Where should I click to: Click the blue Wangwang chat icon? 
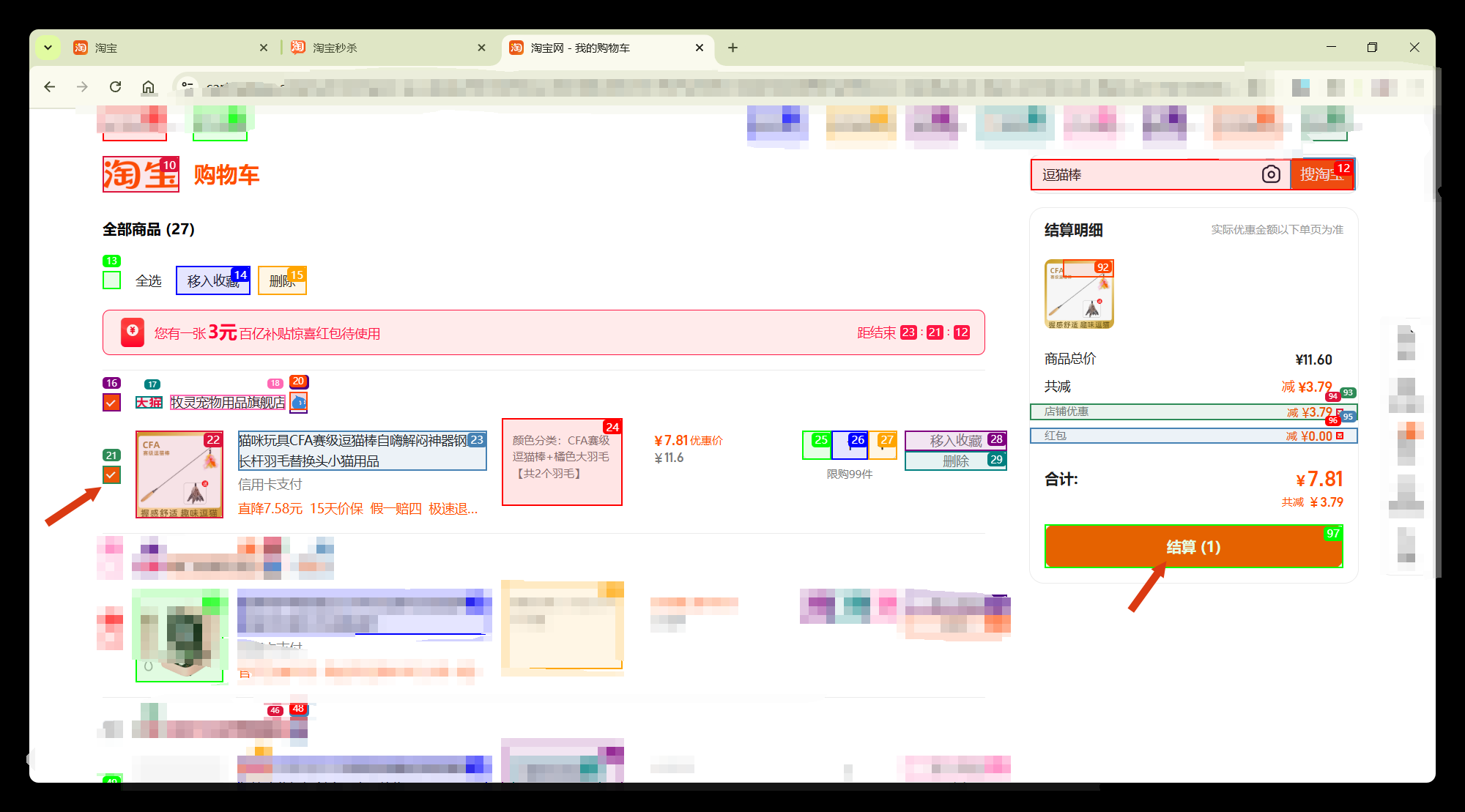point(299,402)
